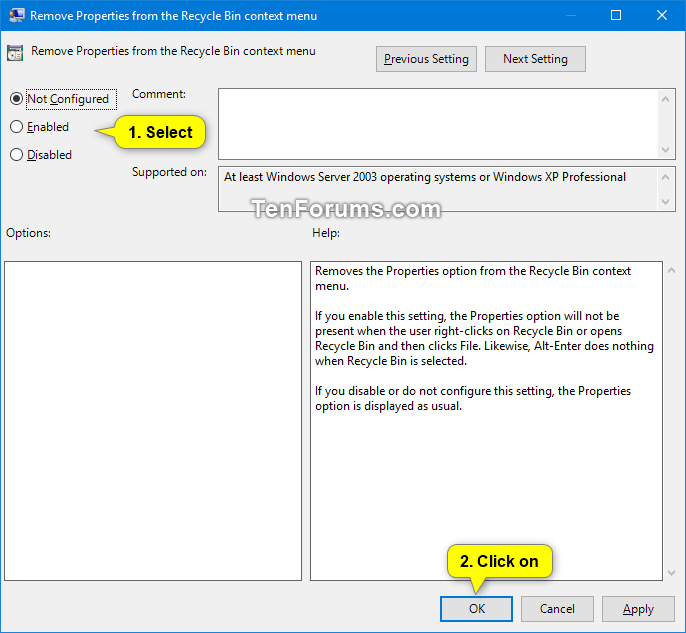Click the Help description text area
Screen dimensions: 686x633
click(x=486, y=421)
